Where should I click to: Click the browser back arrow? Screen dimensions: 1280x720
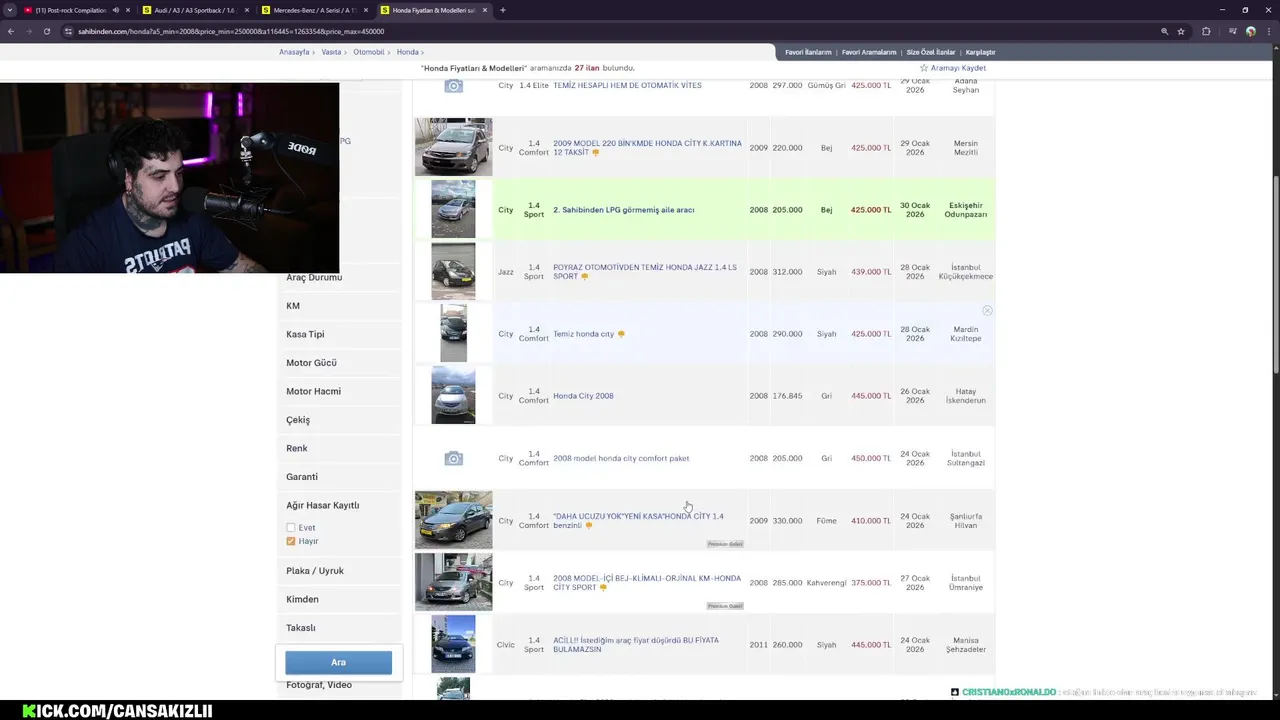click(x=10, y=31)
